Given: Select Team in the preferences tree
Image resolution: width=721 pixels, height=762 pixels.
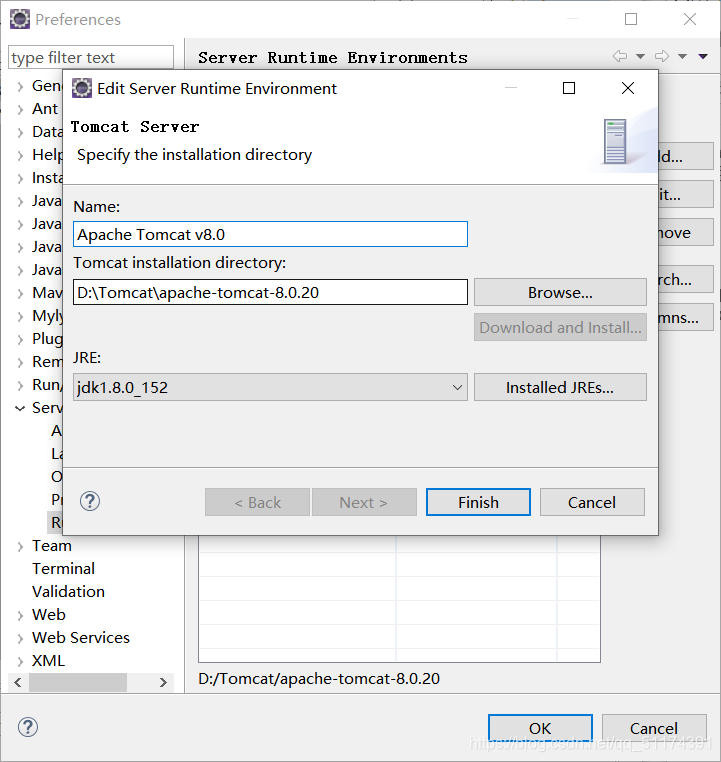Looking at the screenshot, I should [x=52, y=546].
